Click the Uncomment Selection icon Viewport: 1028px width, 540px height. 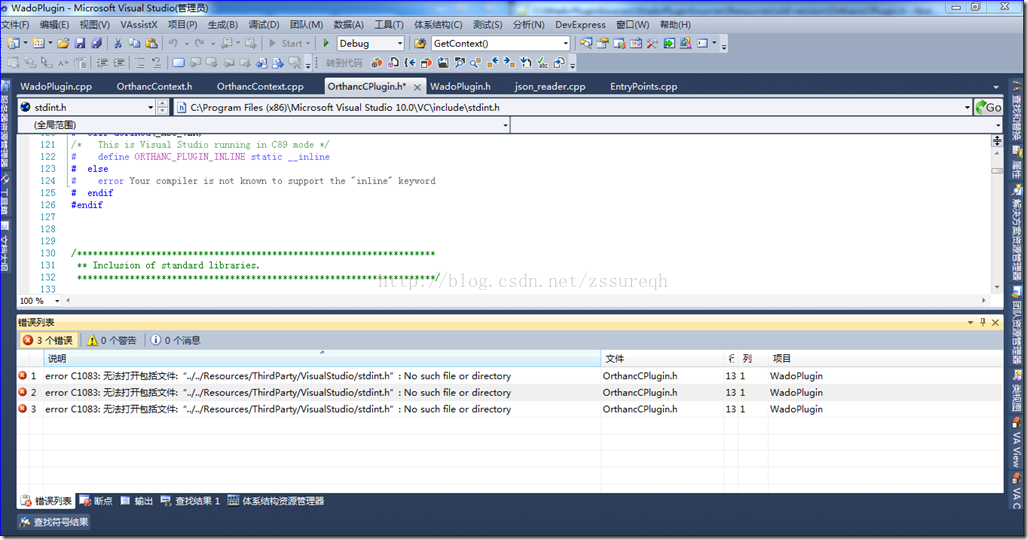pos(156,63)
